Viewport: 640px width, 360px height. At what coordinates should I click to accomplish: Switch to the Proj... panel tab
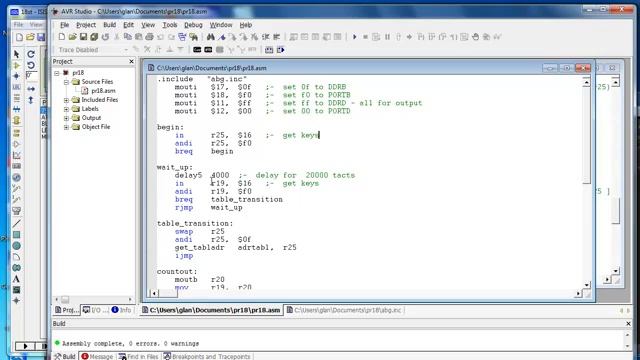click(x=67, y=310)
